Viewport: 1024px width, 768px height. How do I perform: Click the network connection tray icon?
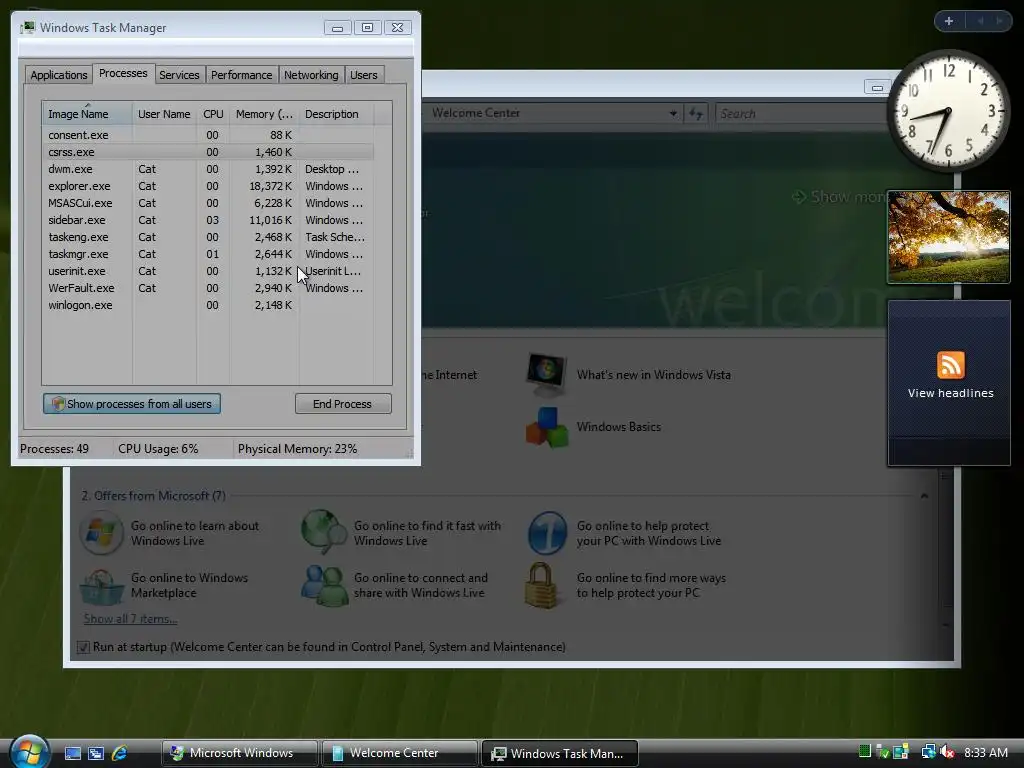click(x=928, y=752)
